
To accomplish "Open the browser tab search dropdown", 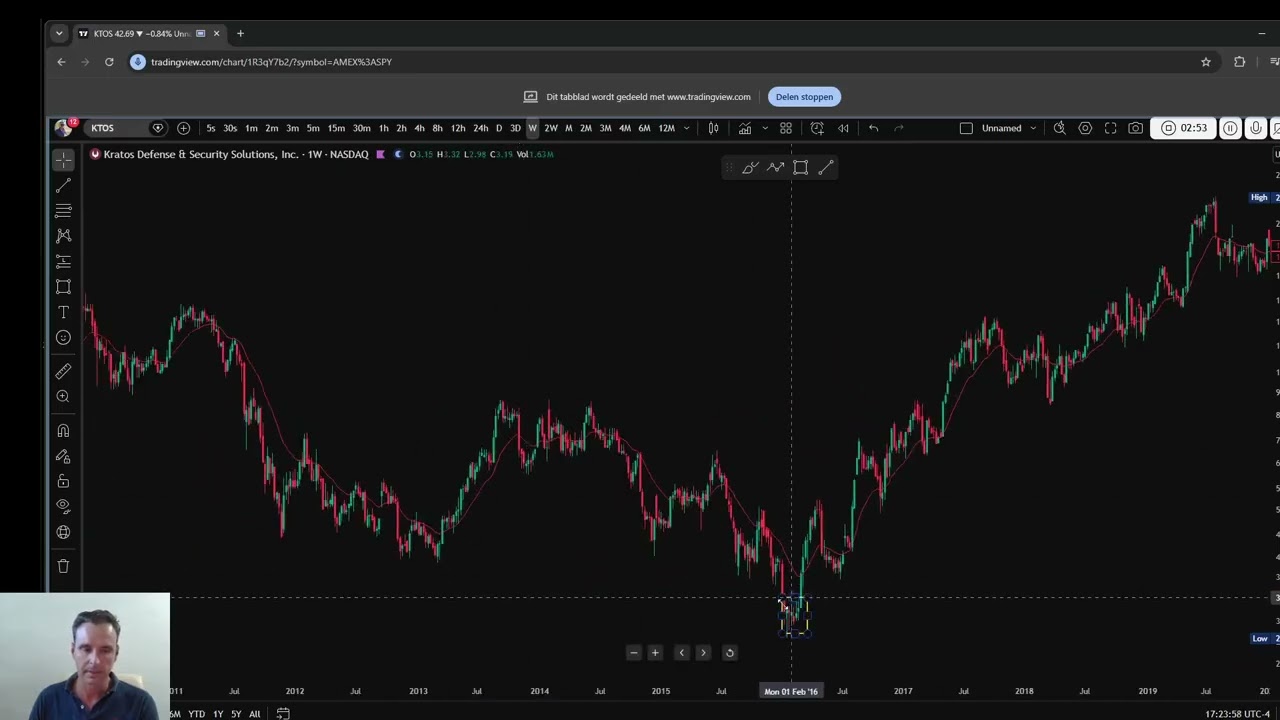I will point(59,33).
